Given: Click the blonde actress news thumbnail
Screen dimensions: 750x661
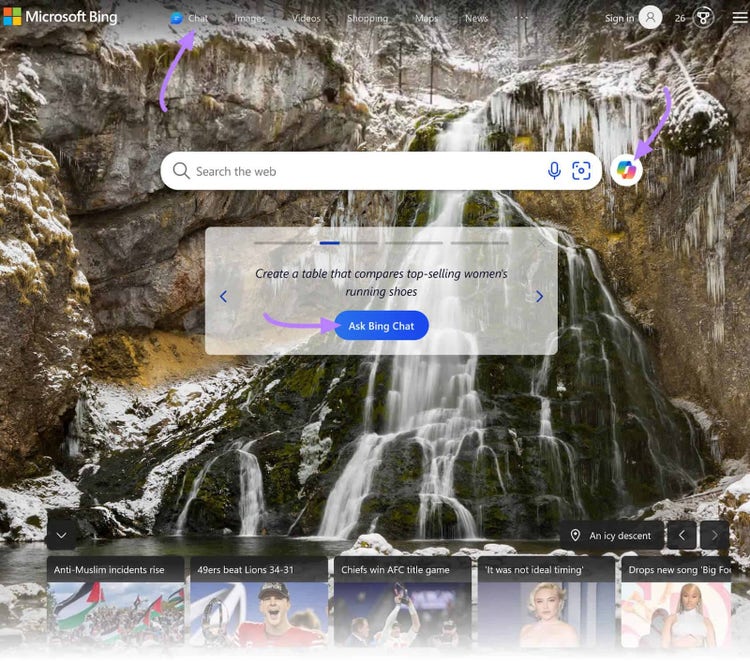Looking at the screenshot, I should 546,614.
